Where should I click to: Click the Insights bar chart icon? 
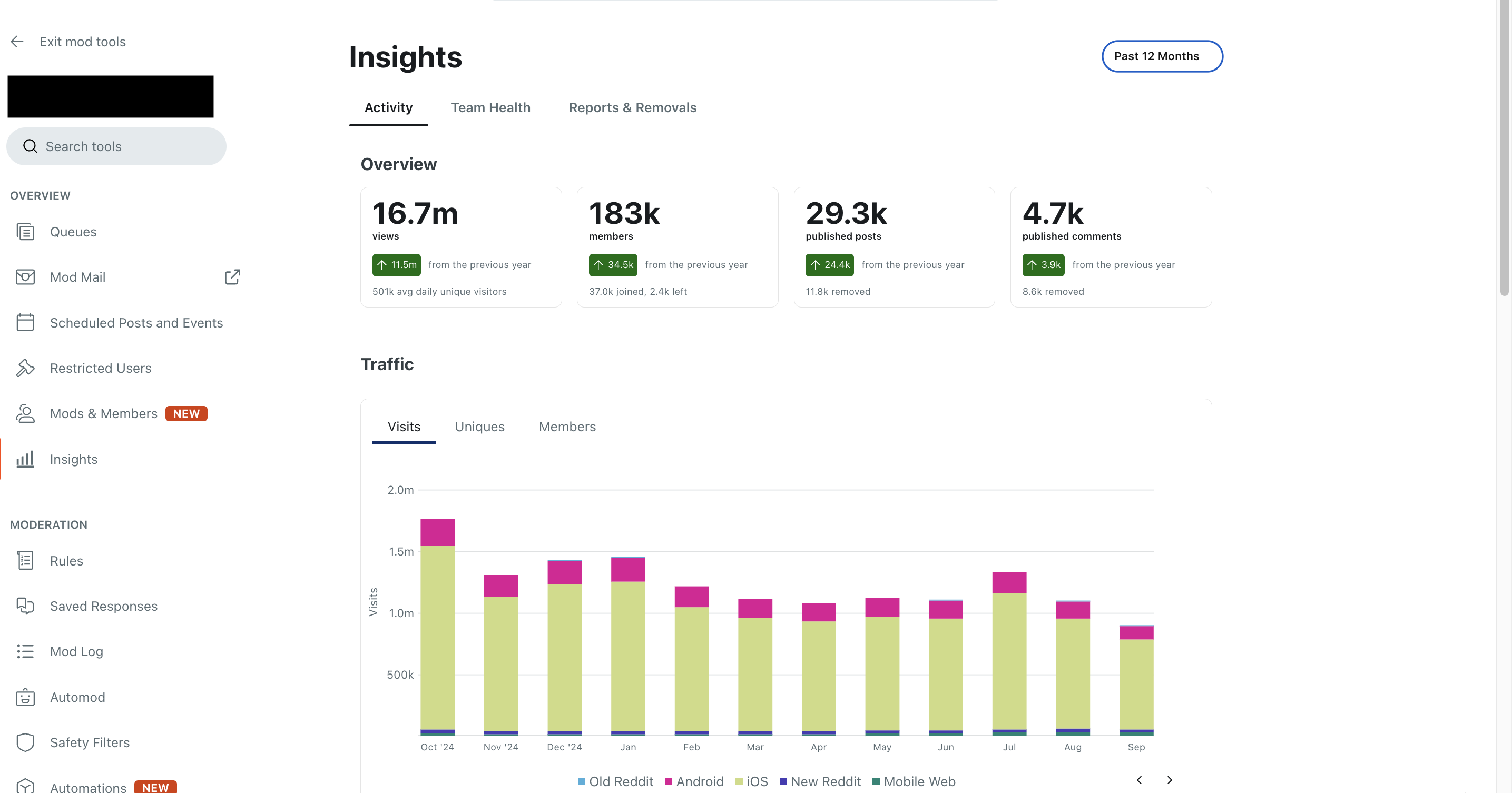(25, 459)
